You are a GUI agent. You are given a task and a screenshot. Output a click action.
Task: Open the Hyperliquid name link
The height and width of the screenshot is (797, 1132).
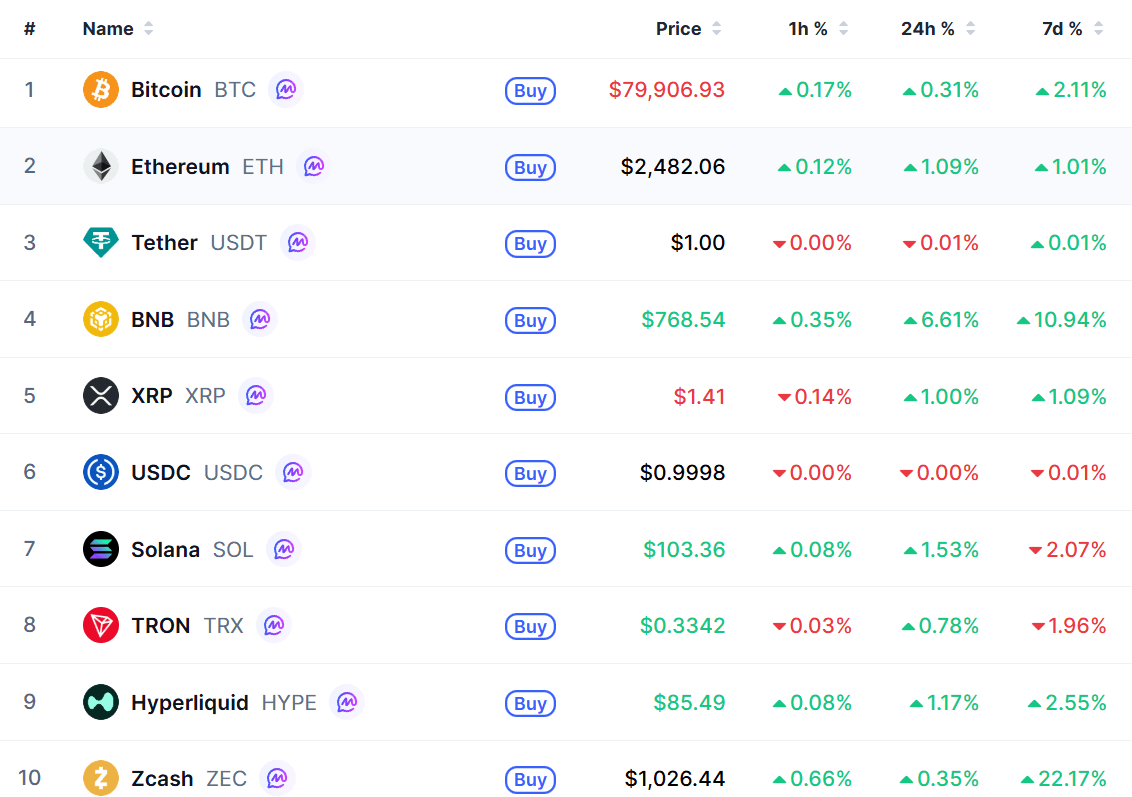click(x=189, y=702)
